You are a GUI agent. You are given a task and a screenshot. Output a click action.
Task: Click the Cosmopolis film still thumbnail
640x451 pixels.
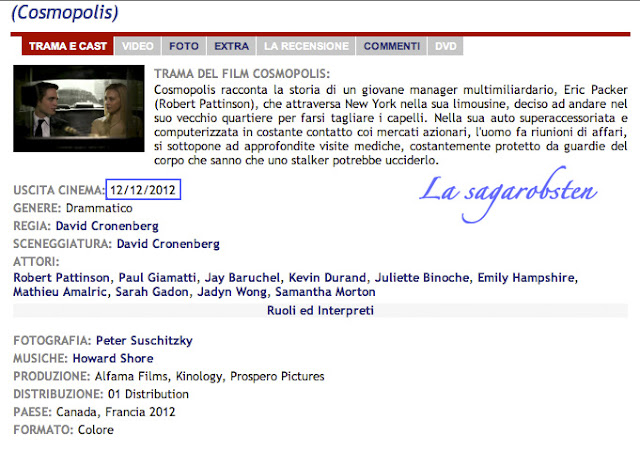pyautogui.click(x=79, y=108)
